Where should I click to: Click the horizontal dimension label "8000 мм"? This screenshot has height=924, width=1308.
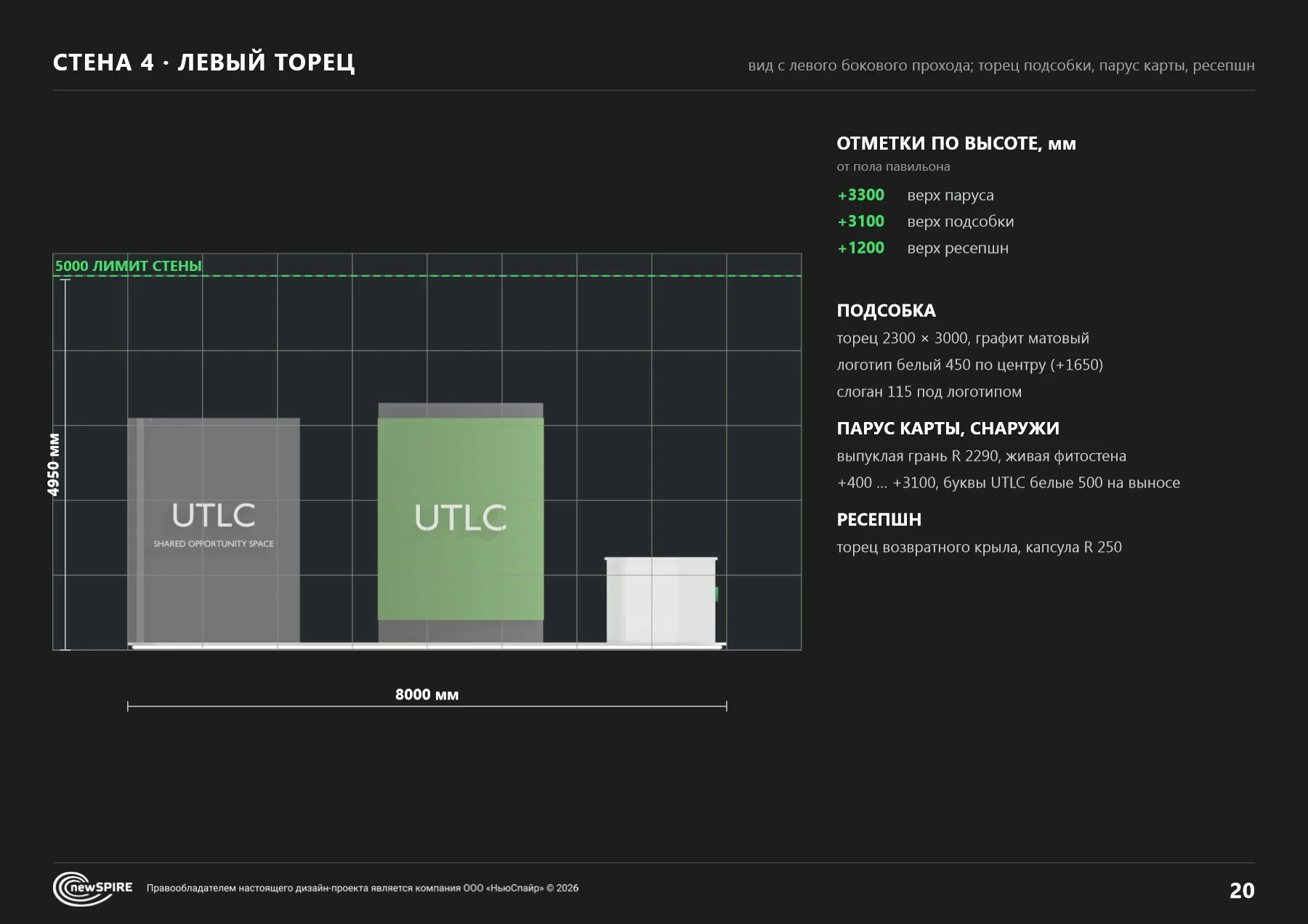(427, 694)
